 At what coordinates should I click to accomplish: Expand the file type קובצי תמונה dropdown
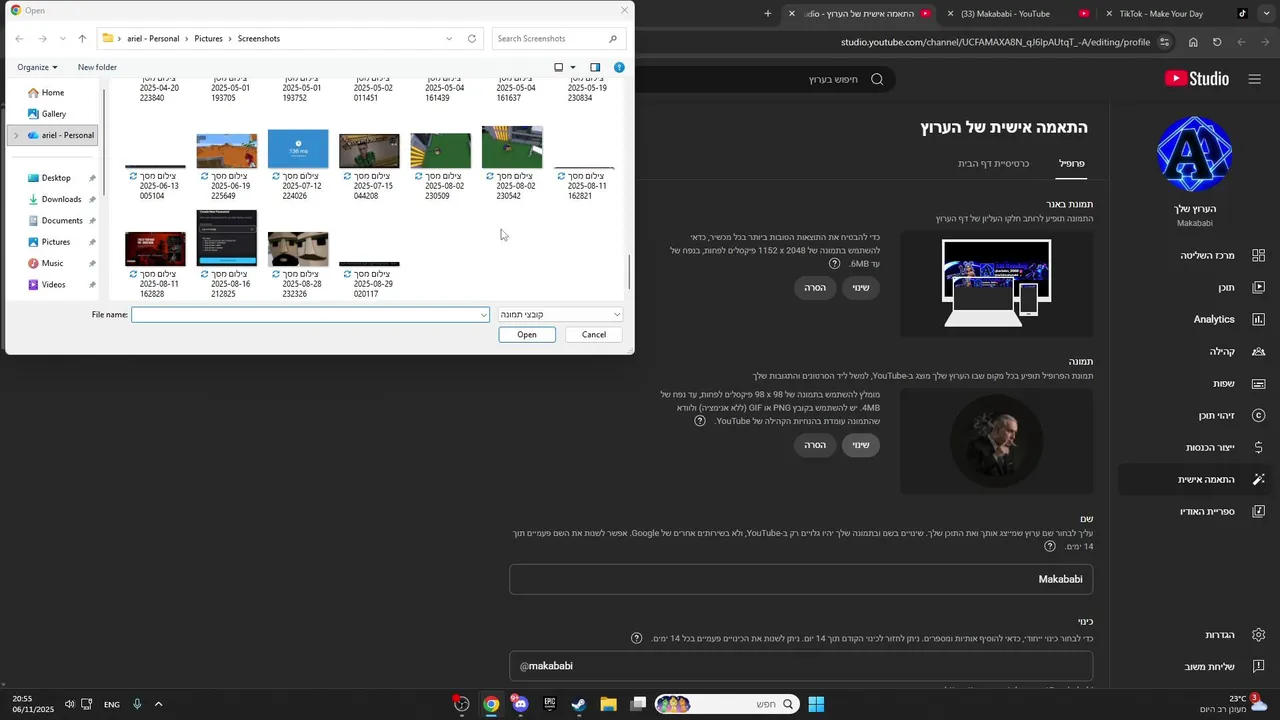pyautogui.click(x=617, y=314)
